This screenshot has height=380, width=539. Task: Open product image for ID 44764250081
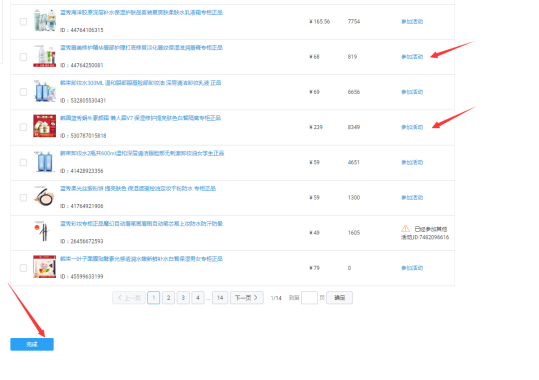[44, 56]
